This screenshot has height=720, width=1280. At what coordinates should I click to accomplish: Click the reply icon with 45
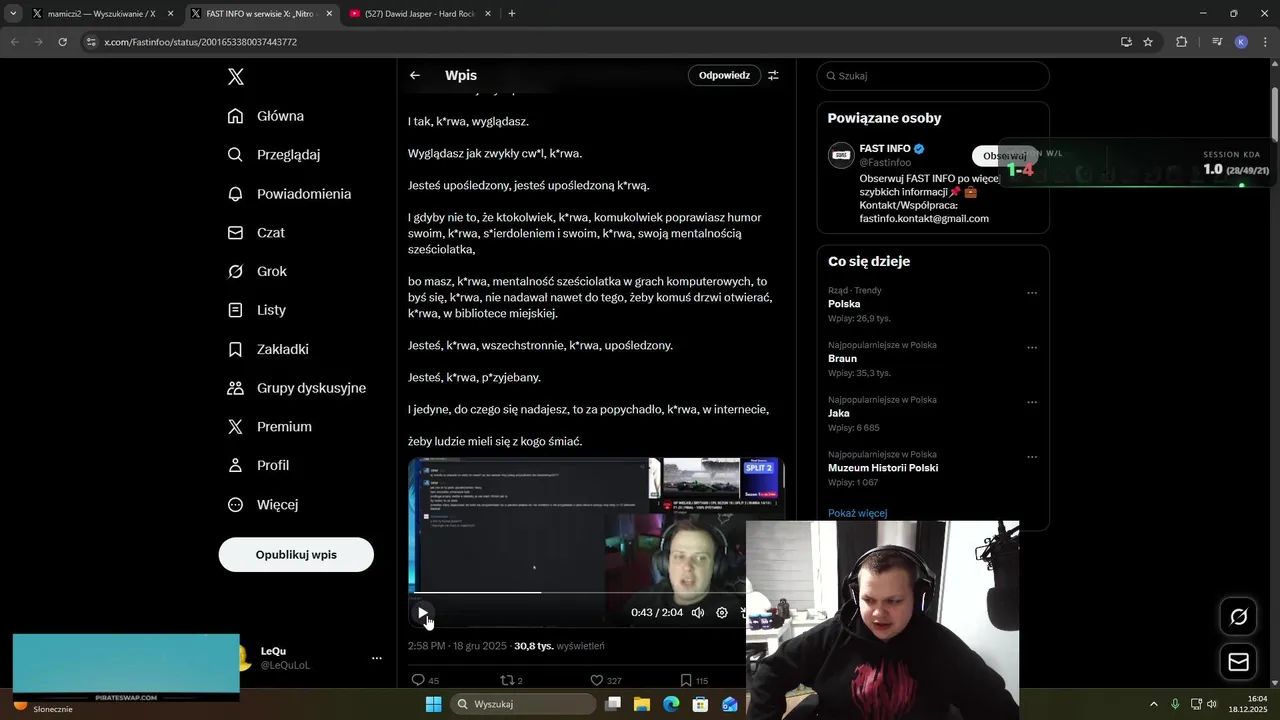pos(419,681)
